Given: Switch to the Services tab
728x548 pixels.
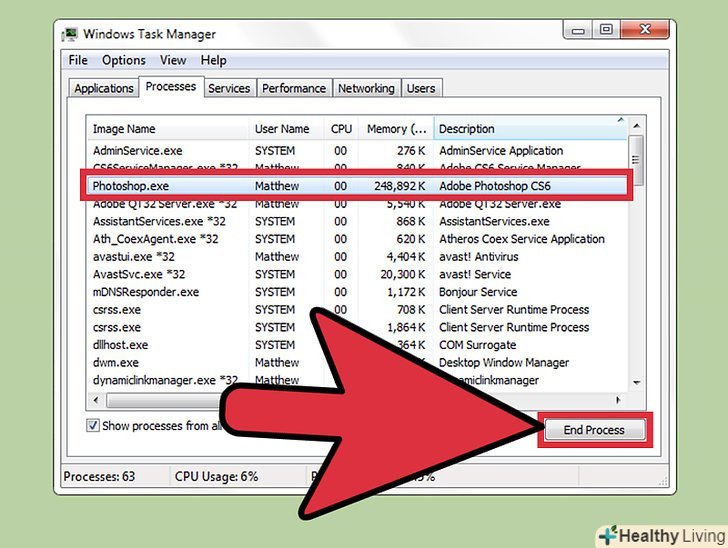Looking at the screenshot, I should click(x=229, y=88).
